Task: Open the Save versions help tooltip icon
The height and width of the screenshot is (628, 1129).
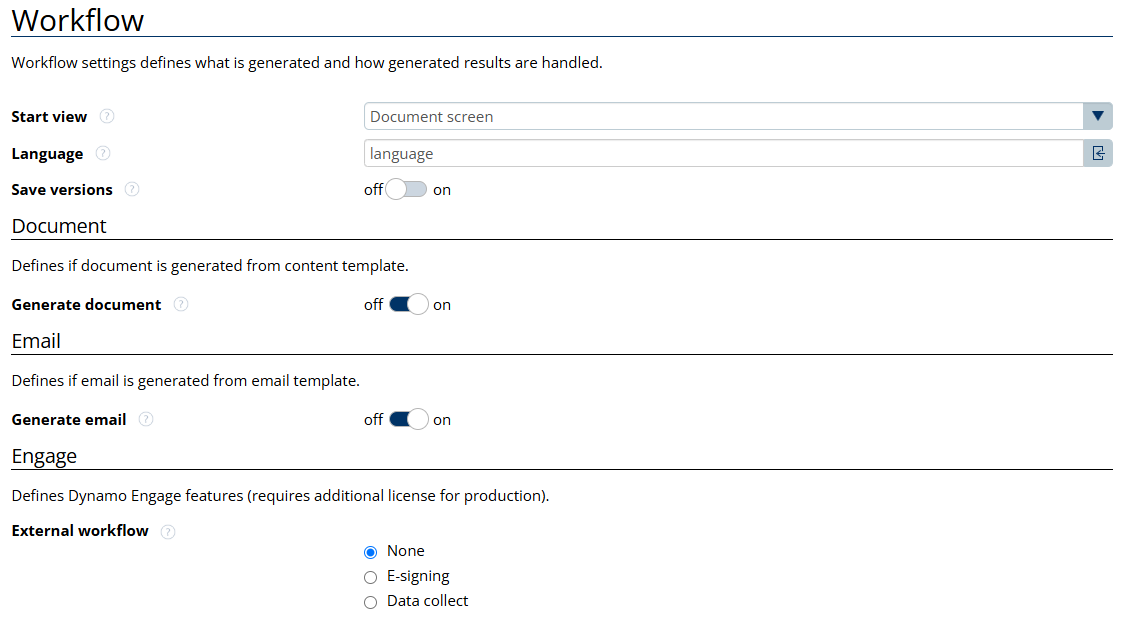Action: (132, 189)
